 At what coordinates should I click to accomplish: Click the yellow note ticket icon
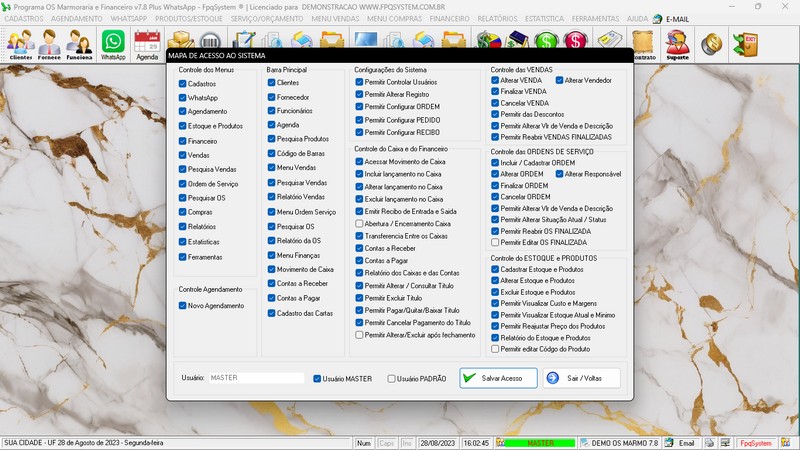pos(610,40)
